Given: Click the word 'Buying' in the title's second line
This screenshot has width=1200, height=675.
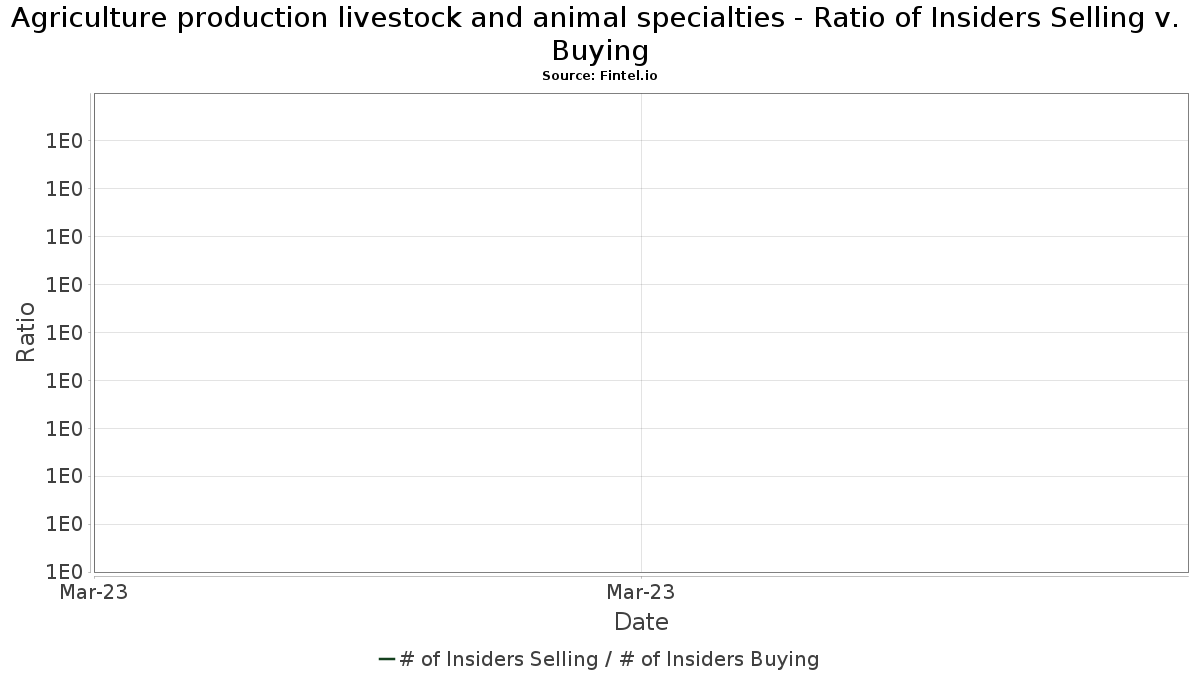Looking at the screenshot, I should tap(600, 50).
